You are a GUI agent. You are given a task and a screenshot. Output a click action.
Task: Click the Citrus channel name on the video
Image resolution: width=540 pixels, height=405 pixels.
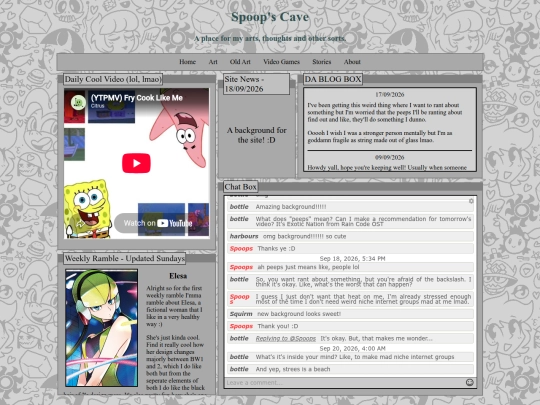click(x=97, y=106)
